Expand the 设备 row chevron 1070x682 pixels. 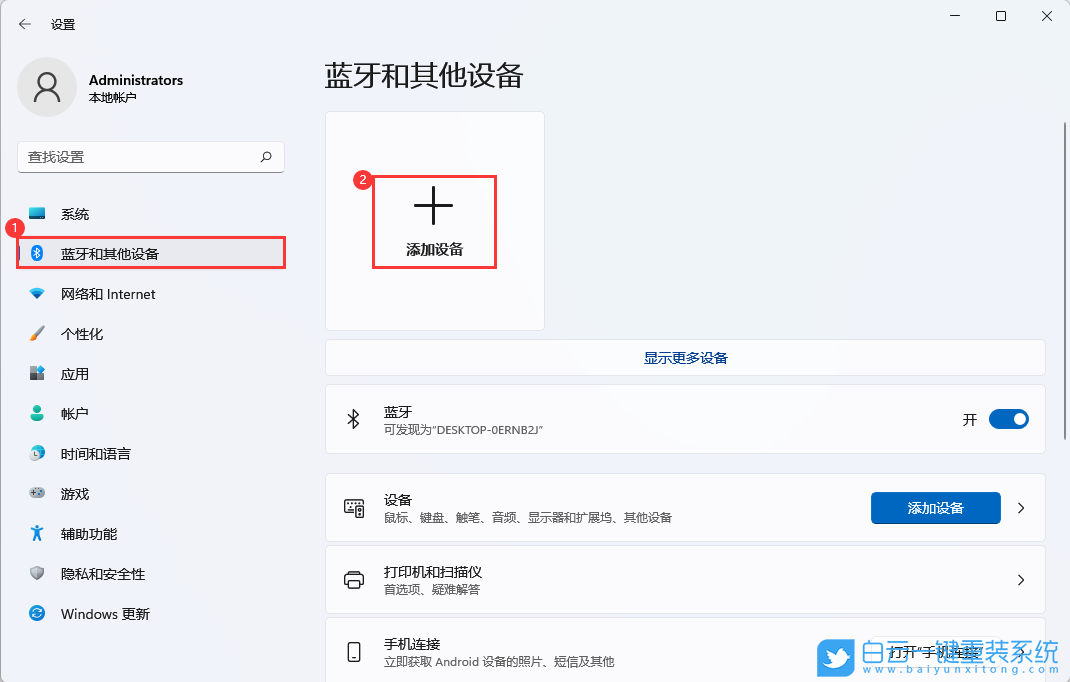tap(1020, 507)
